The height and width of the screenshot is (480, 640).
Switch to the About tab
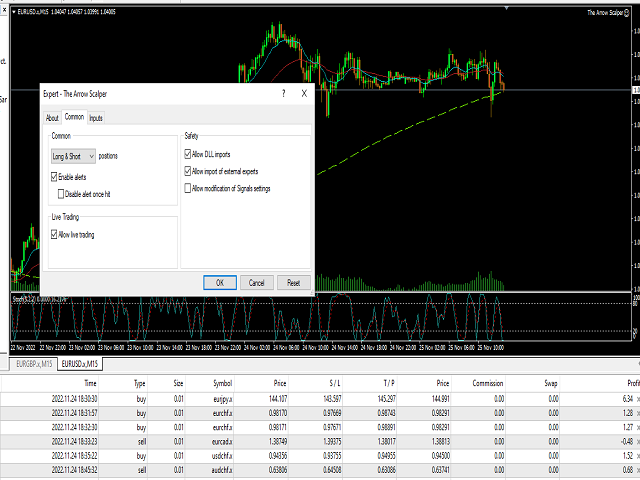[52, 118]
